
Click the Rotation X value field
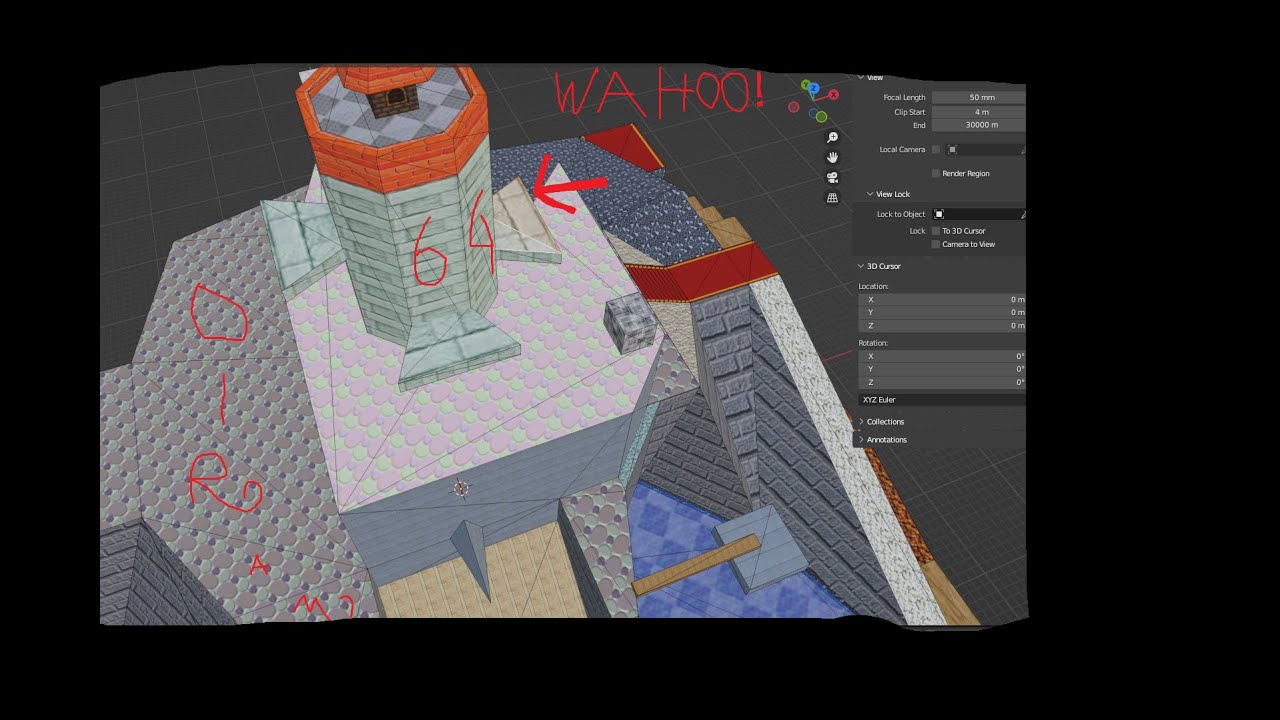[x=943, y=356]
